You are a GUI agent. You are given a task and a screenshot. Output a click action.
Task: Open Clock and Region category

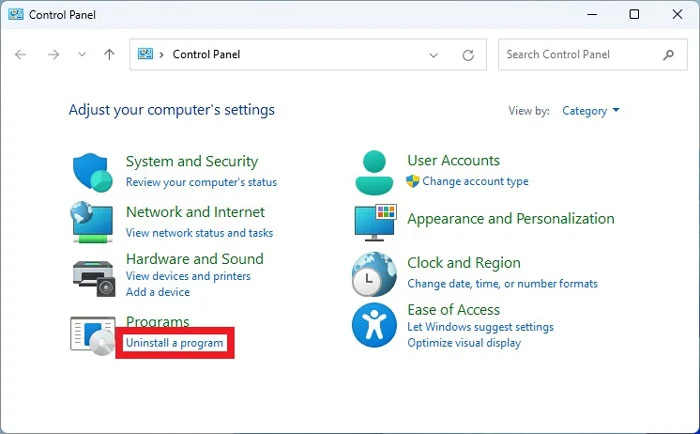coord(464,263)
